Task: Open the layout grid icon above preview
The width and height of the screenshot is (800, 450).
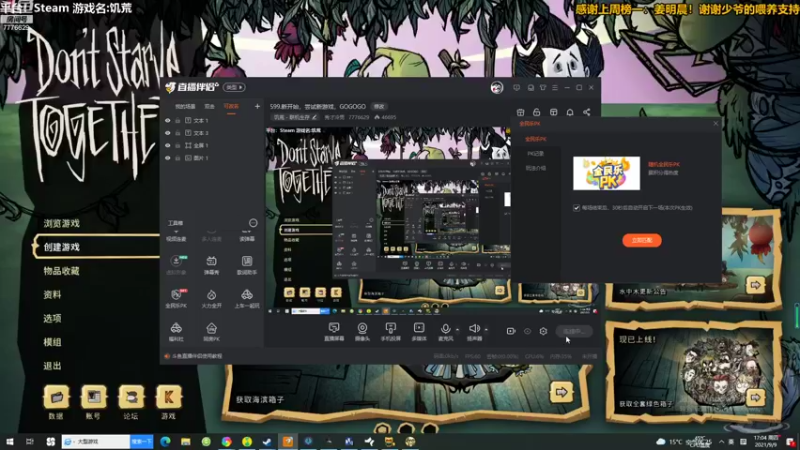Action: click(x=554, y=112)
